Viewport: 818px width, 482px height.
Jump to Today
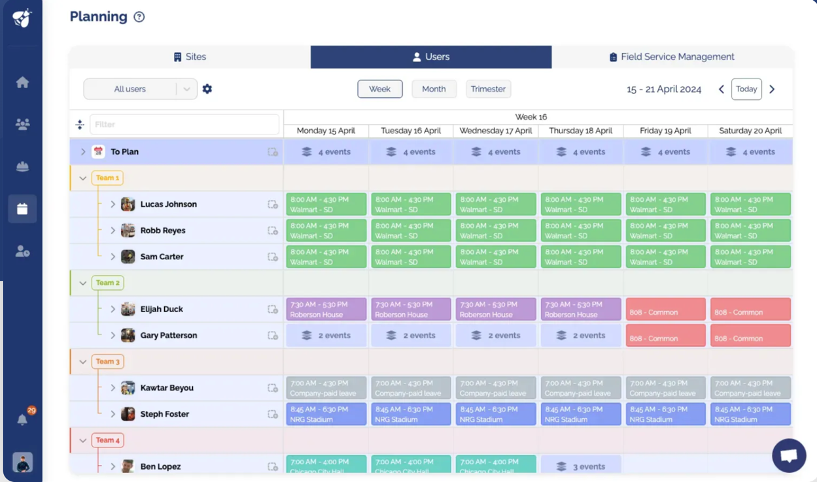747,89
